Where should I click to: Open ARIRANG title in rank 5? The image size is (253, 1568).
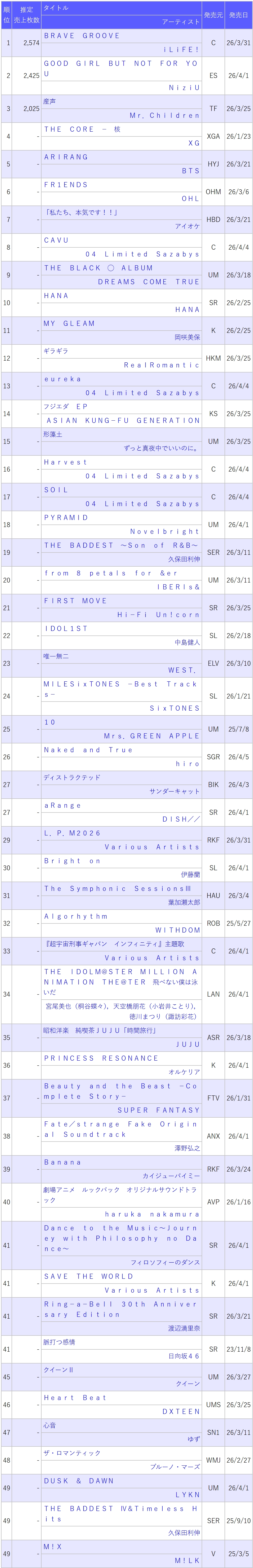[x=66, y=157]
